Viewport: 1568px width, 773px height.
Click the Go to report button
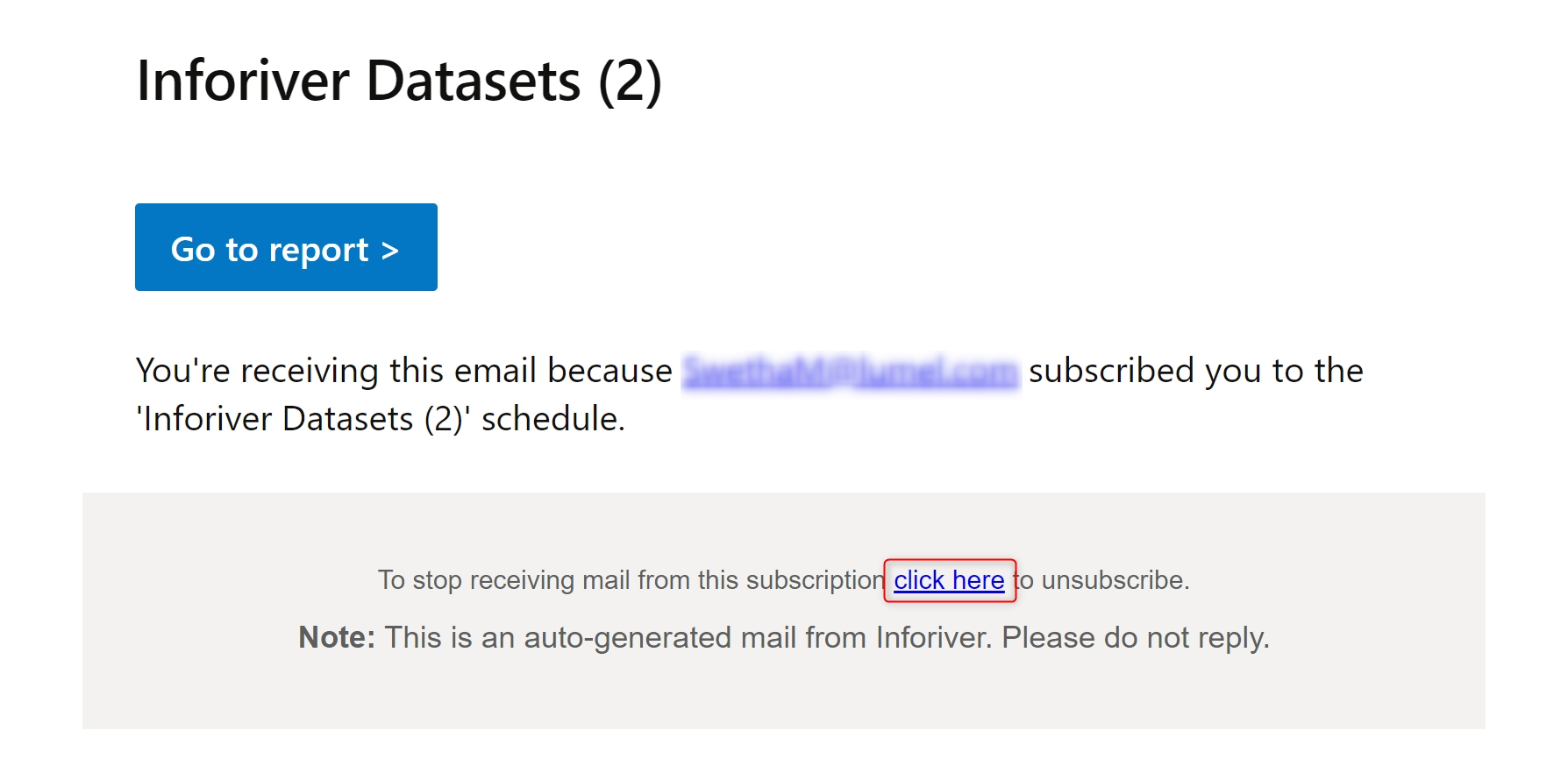coord(286,248)
